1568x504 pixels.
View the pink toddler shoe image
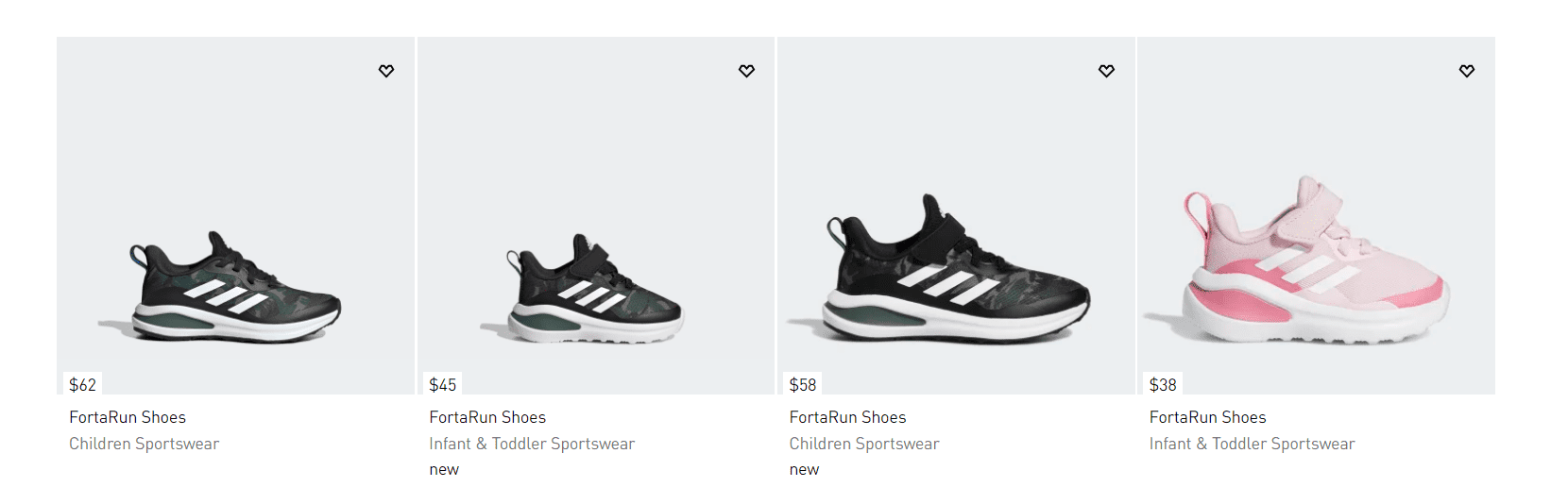click(1316, 215)
